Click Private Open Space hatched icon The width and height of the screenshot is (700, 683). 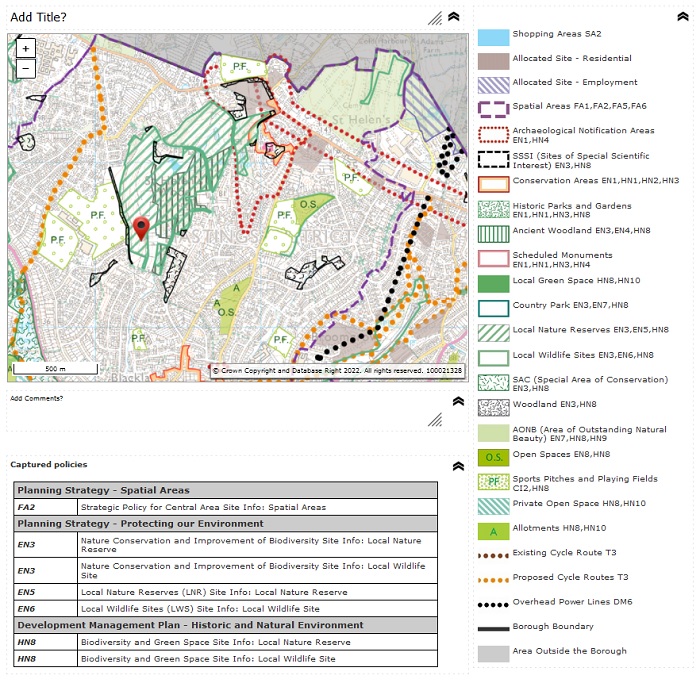point(493,507)
